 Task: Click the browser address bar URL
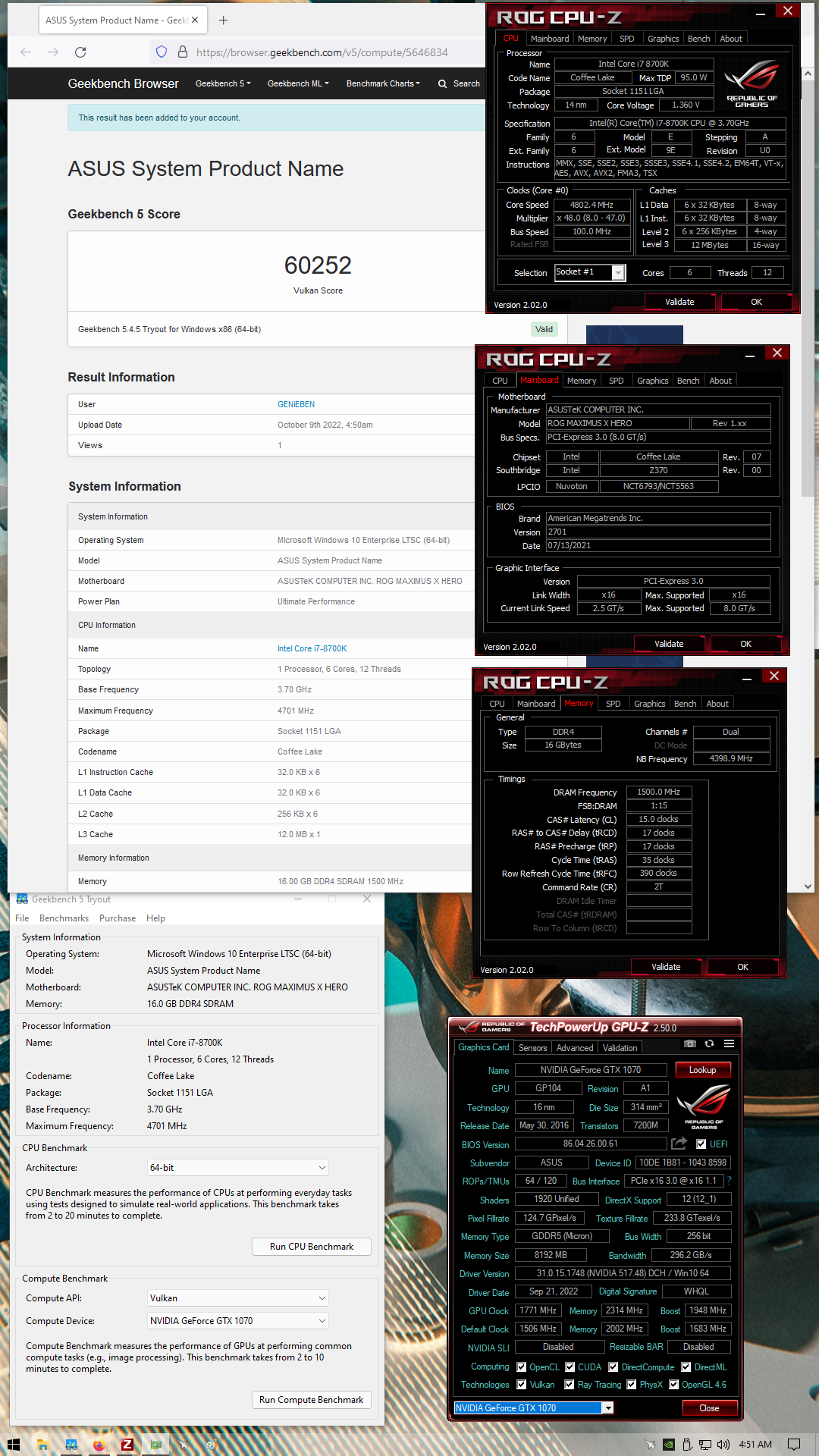click(322, 52)
